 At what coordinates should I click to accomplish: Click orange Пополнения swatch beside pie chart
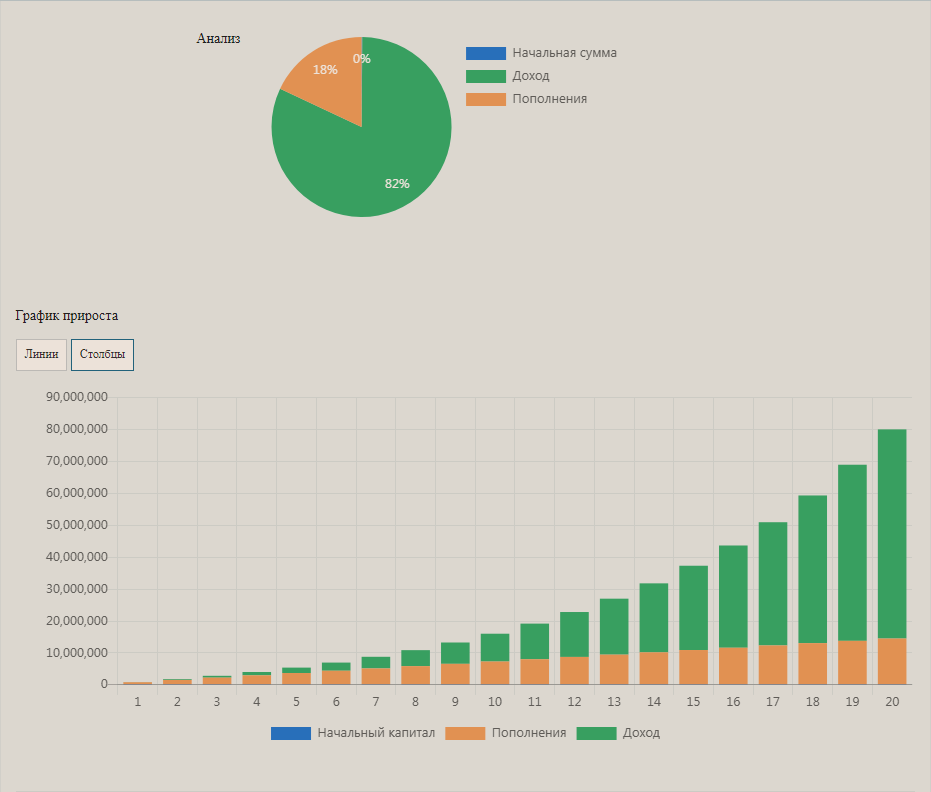pyautogui.click(x=486, y=99)
